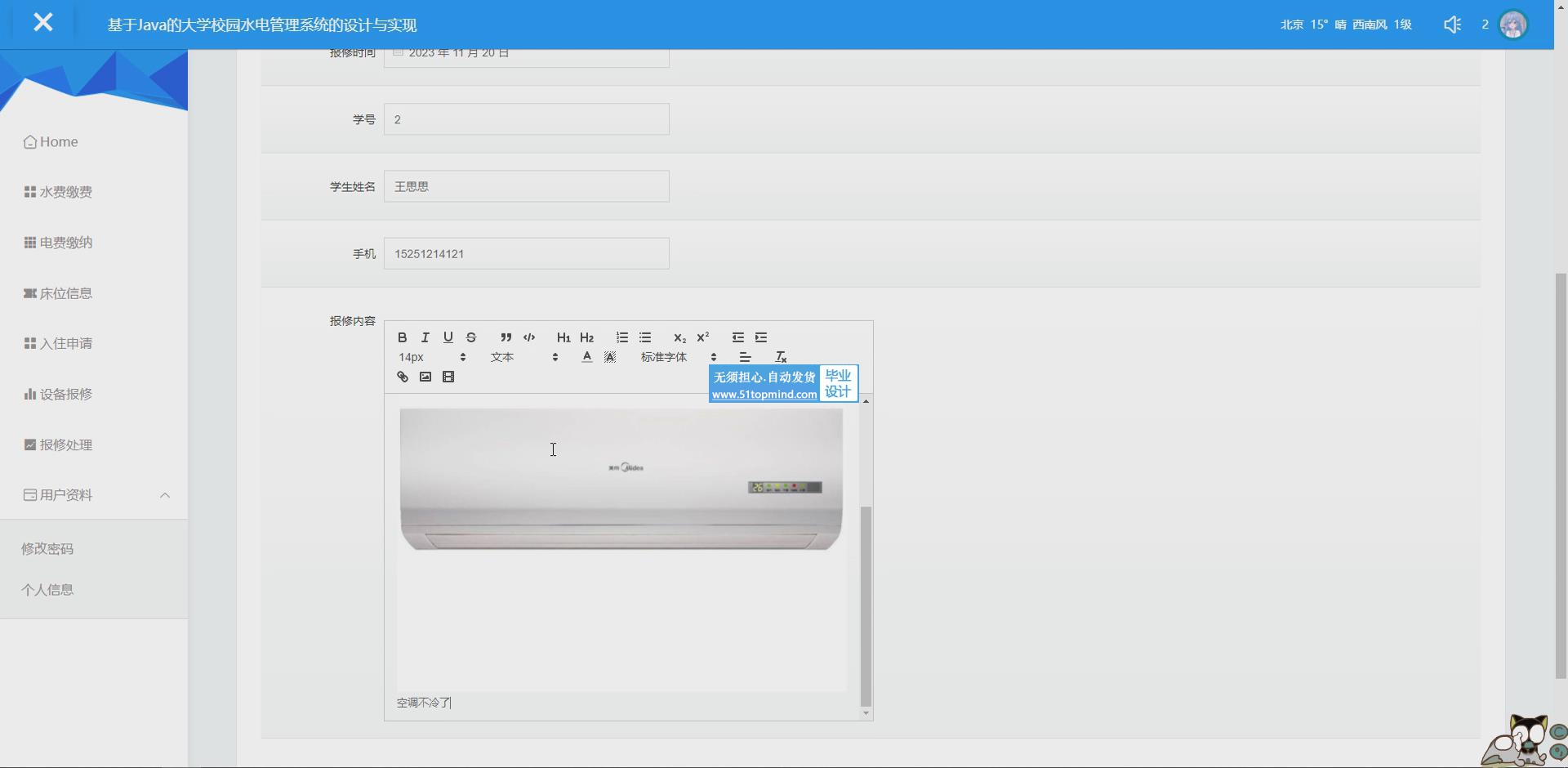Screen dimensions: 1568x768
Task: Create a bulleted list
Action: 645,337
